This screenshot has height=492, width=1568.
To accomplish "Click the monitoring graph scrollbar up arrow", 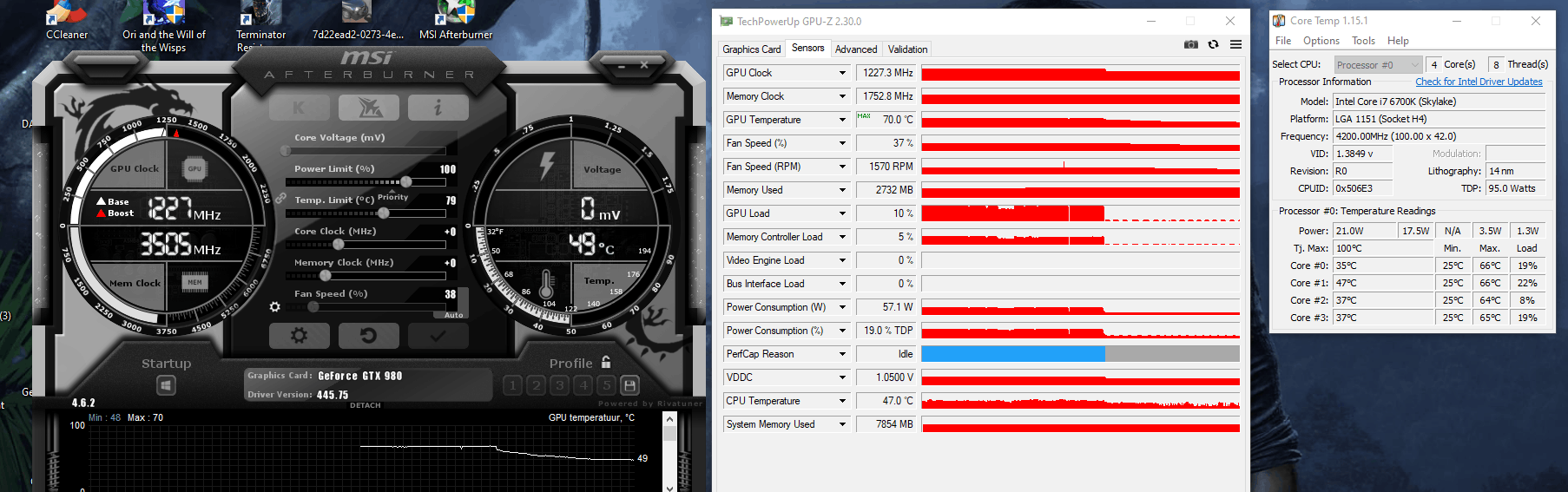I will coord(669,419).
